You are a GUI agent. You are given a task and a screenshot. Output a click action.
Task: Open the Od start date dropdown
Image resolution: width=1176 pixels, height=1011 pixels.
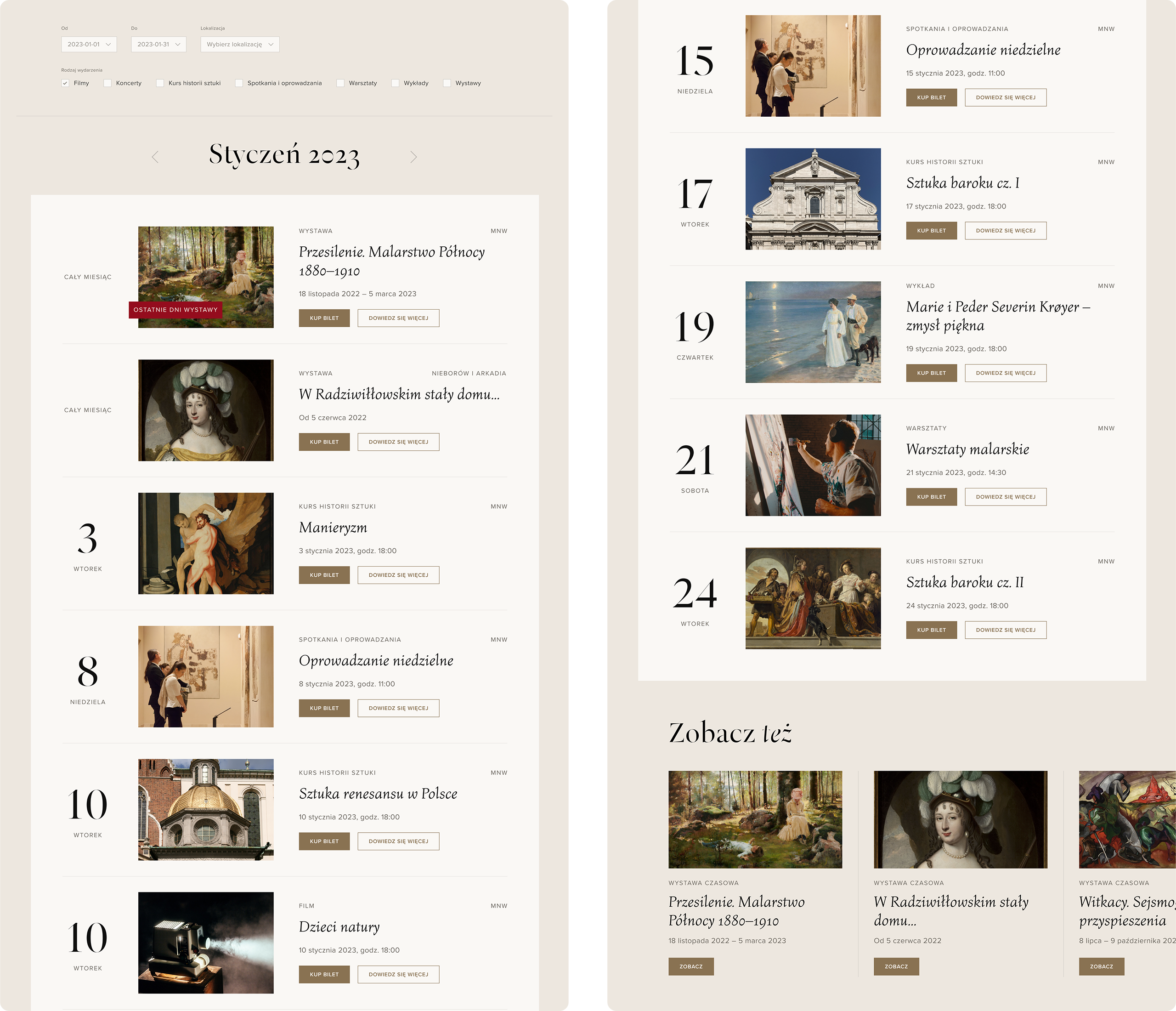(x=89, y=44)
